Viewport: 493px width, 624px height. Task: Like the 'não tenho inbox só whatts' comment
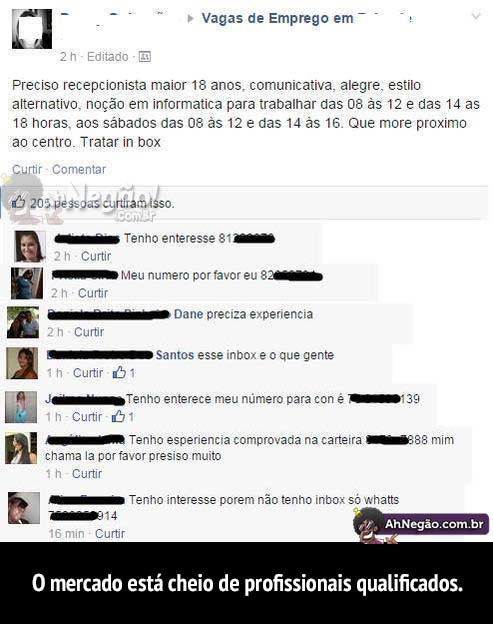click(110, 534)
